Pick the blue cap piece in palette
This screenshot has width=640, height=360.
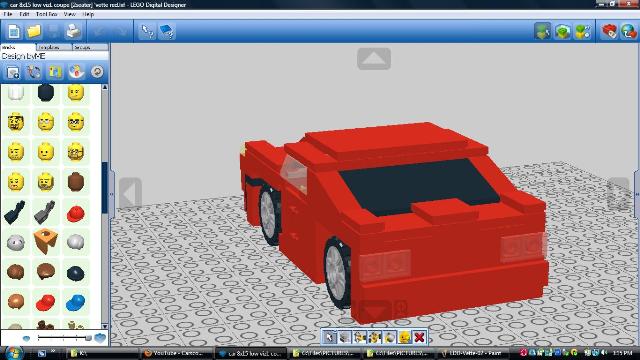76,302
